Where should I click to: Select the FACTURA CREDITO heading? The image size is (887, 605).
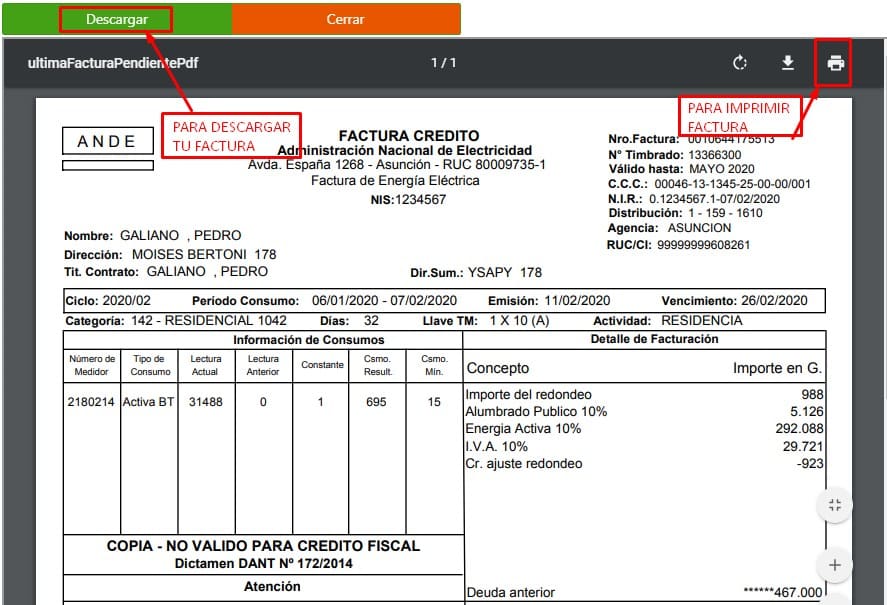point(409,136)
